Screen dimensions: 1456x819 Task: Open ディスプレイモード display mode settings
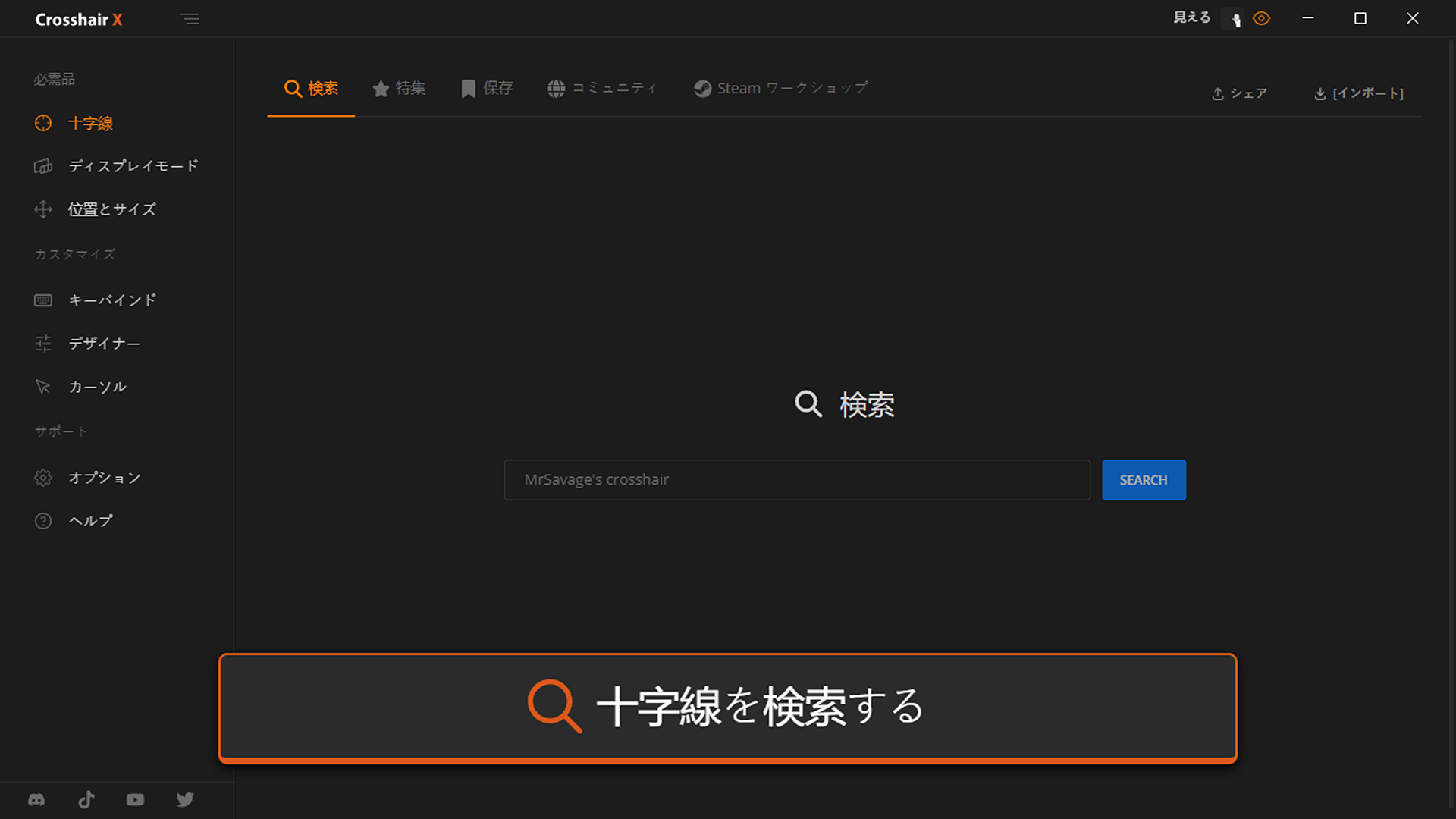(116, 166)
